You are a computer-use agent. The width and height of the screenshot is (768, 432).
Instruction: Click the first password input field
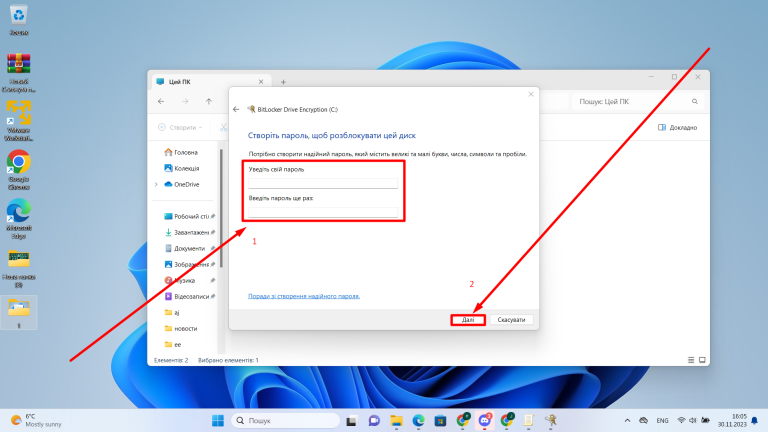pyautogui.click(x=323, y=183)
